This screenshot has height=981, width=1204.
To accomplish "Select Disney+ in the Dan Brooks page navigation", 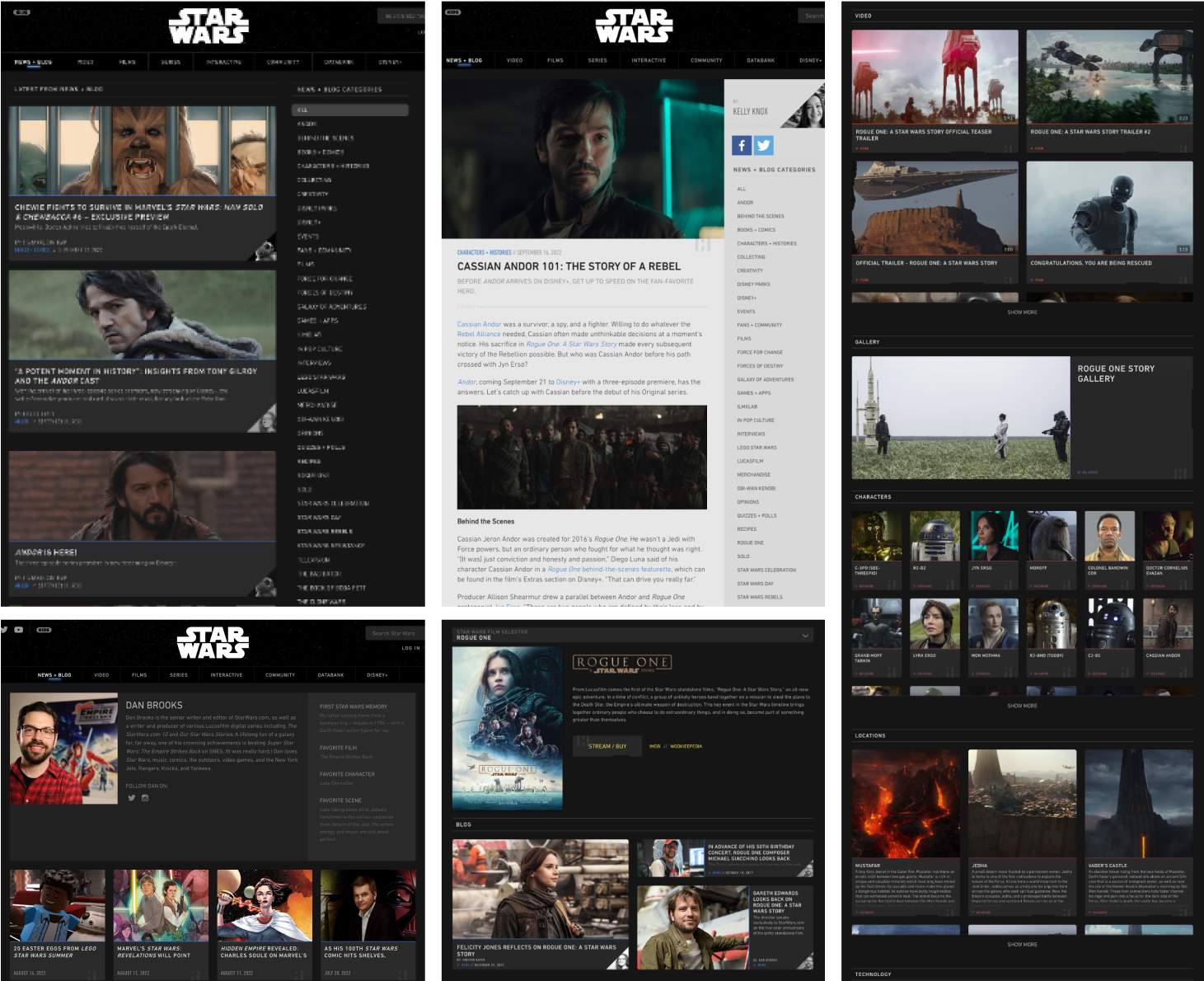I will tap(377, 675).
